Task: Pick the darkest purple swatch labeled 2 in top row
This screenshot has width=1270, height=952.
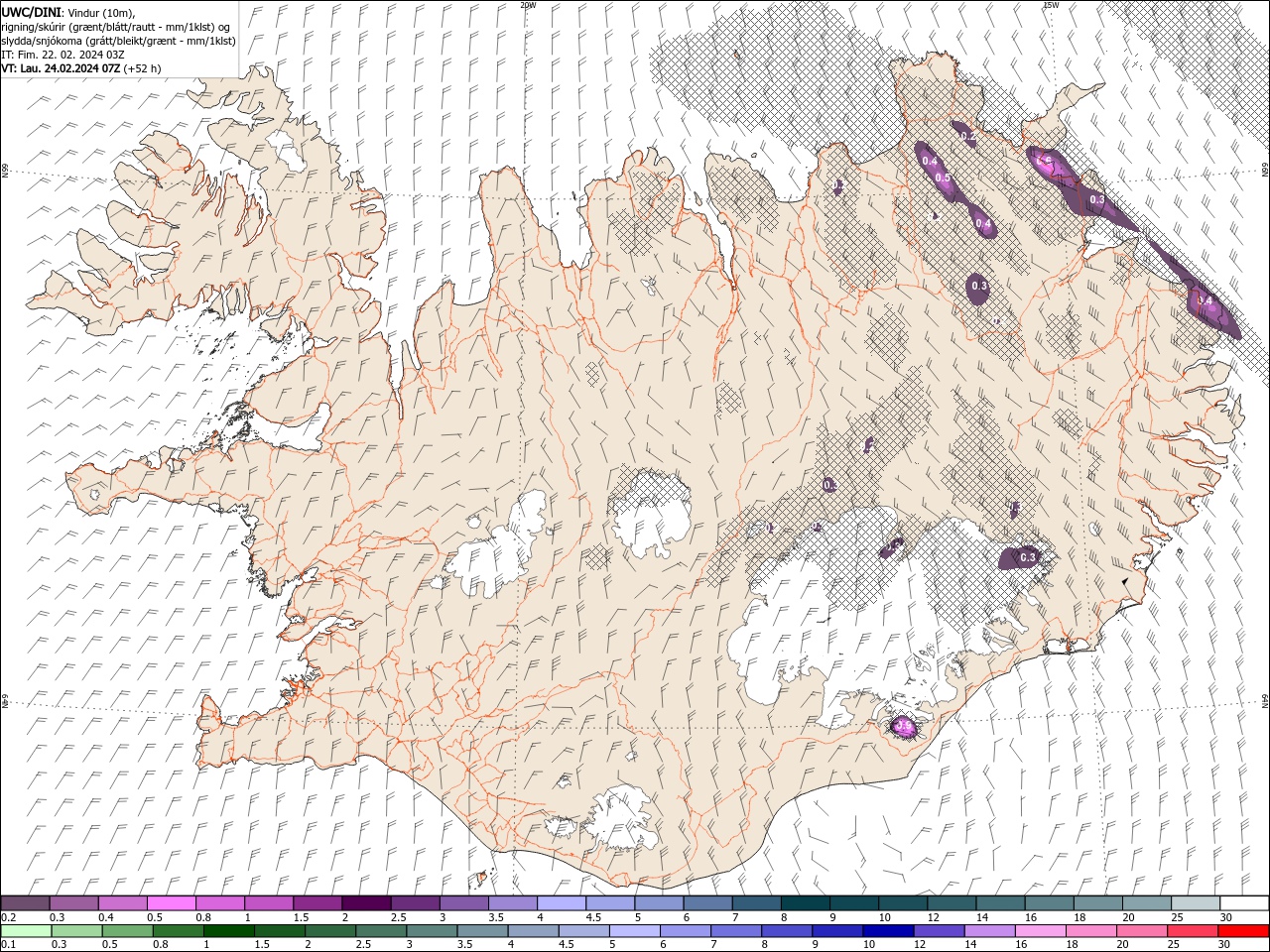Action: 365,903
